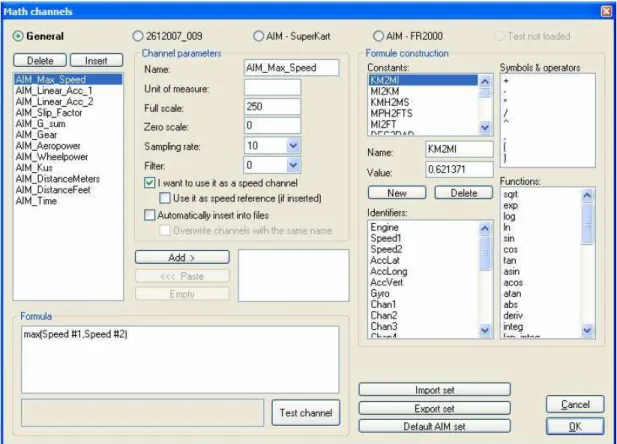
Task: Click the Unit of measure field
Action: point(272,87)
